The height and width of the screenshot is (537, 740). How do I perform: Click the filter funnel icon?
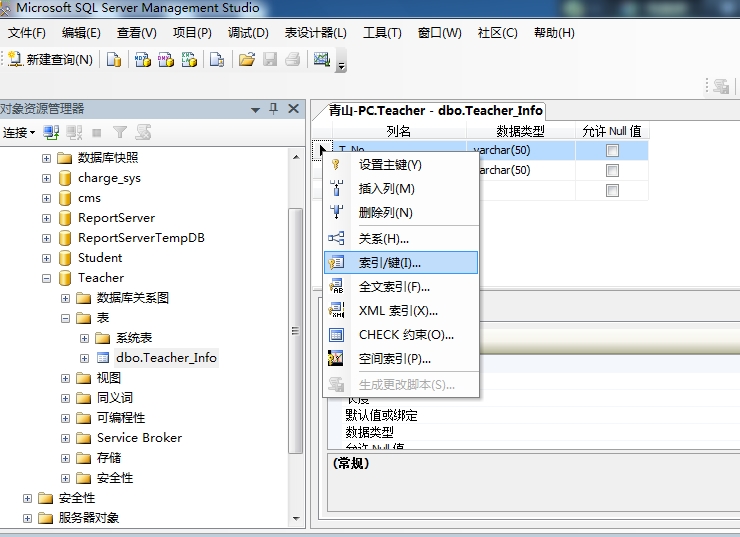pyautogui.click(x=120, y=133)
